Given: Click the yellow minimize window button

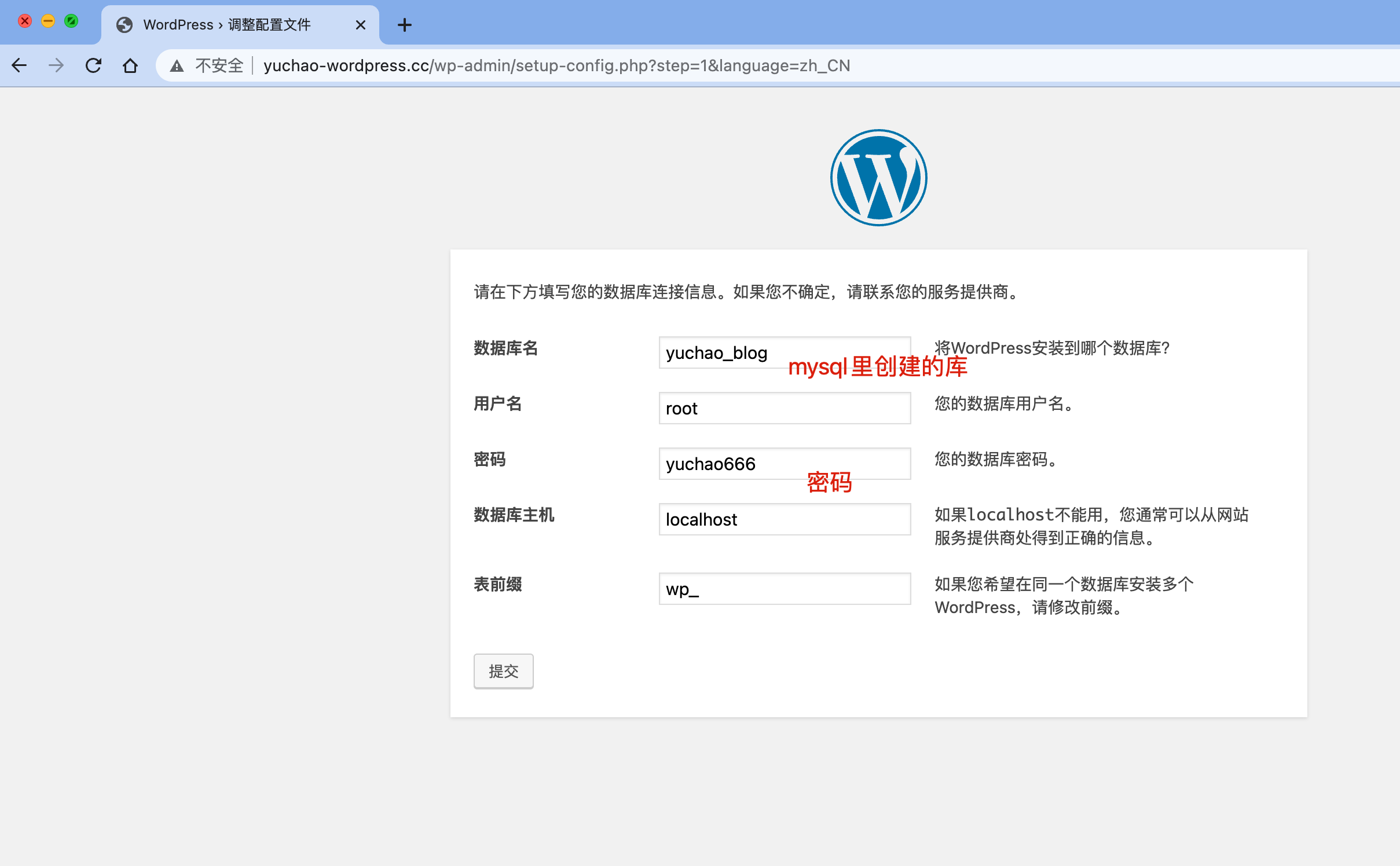Looking at the screenshot, I should 48,21.
